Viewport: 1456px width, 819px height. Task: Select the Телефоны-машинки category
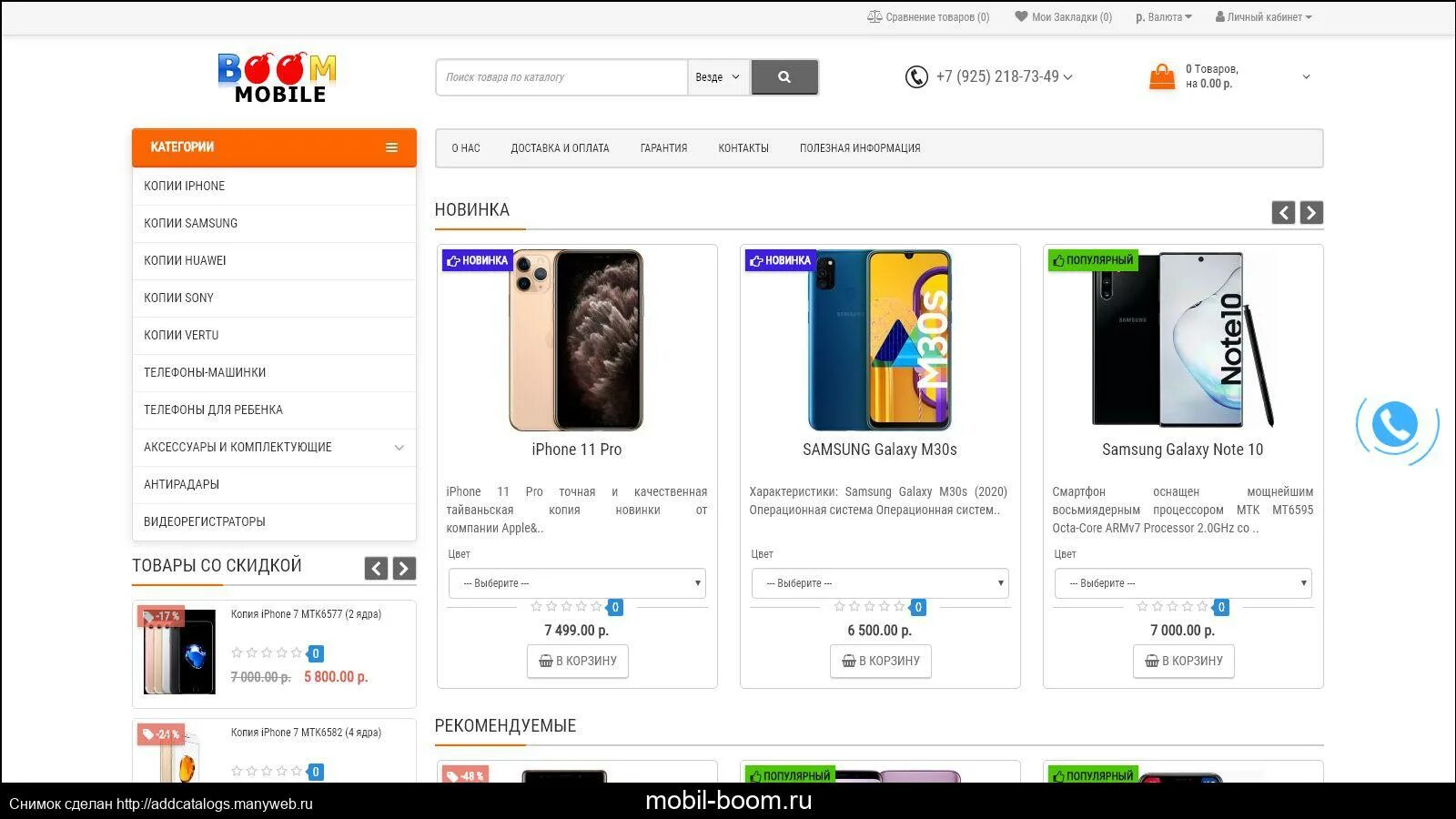pos(274,372)
